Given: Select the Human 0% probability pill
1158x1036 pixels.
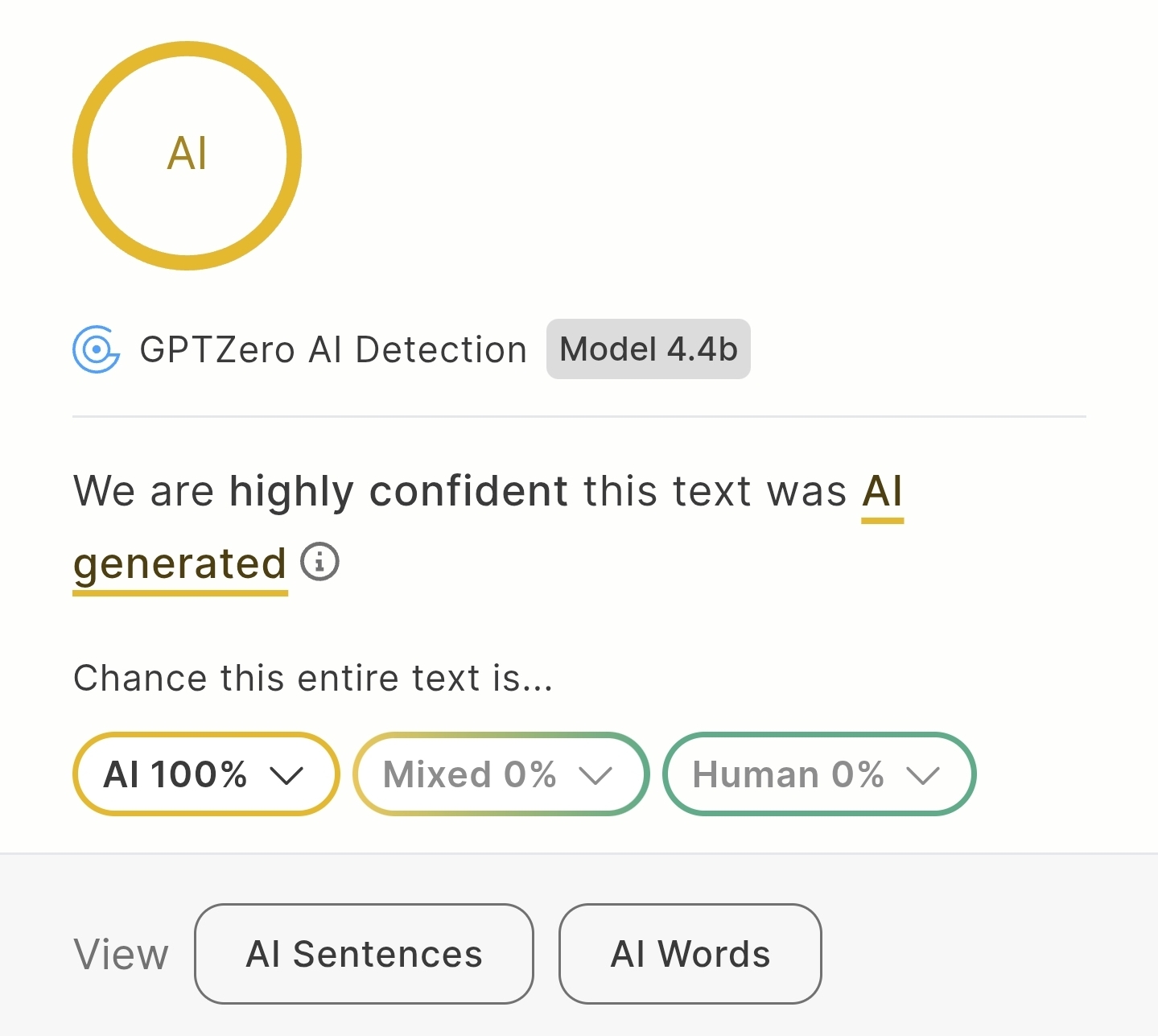Looking at the screenshot, I should pyautogui.click(x=789, y=774).
